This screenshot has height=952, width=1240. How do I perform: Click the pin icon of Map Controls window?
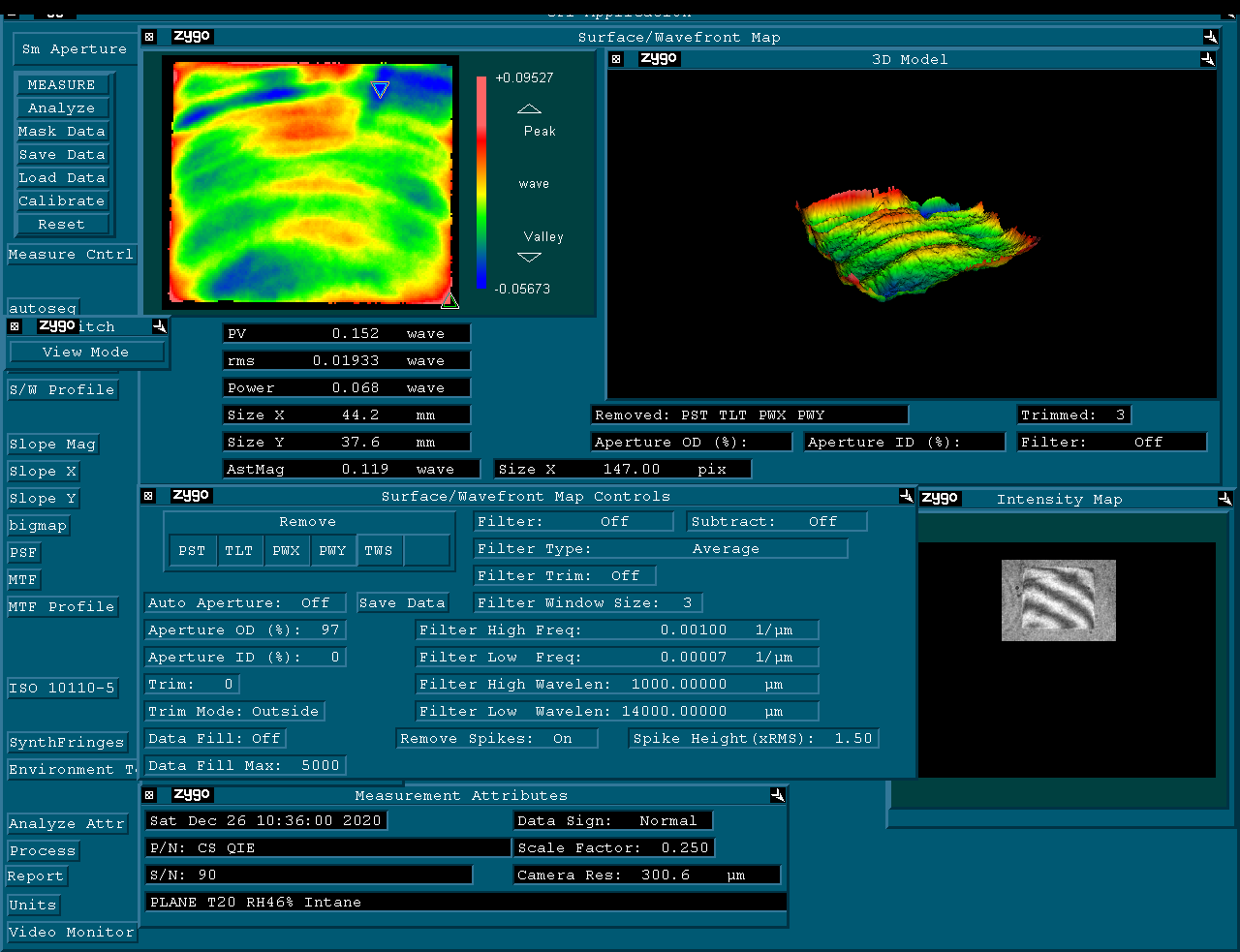[906, 496]
